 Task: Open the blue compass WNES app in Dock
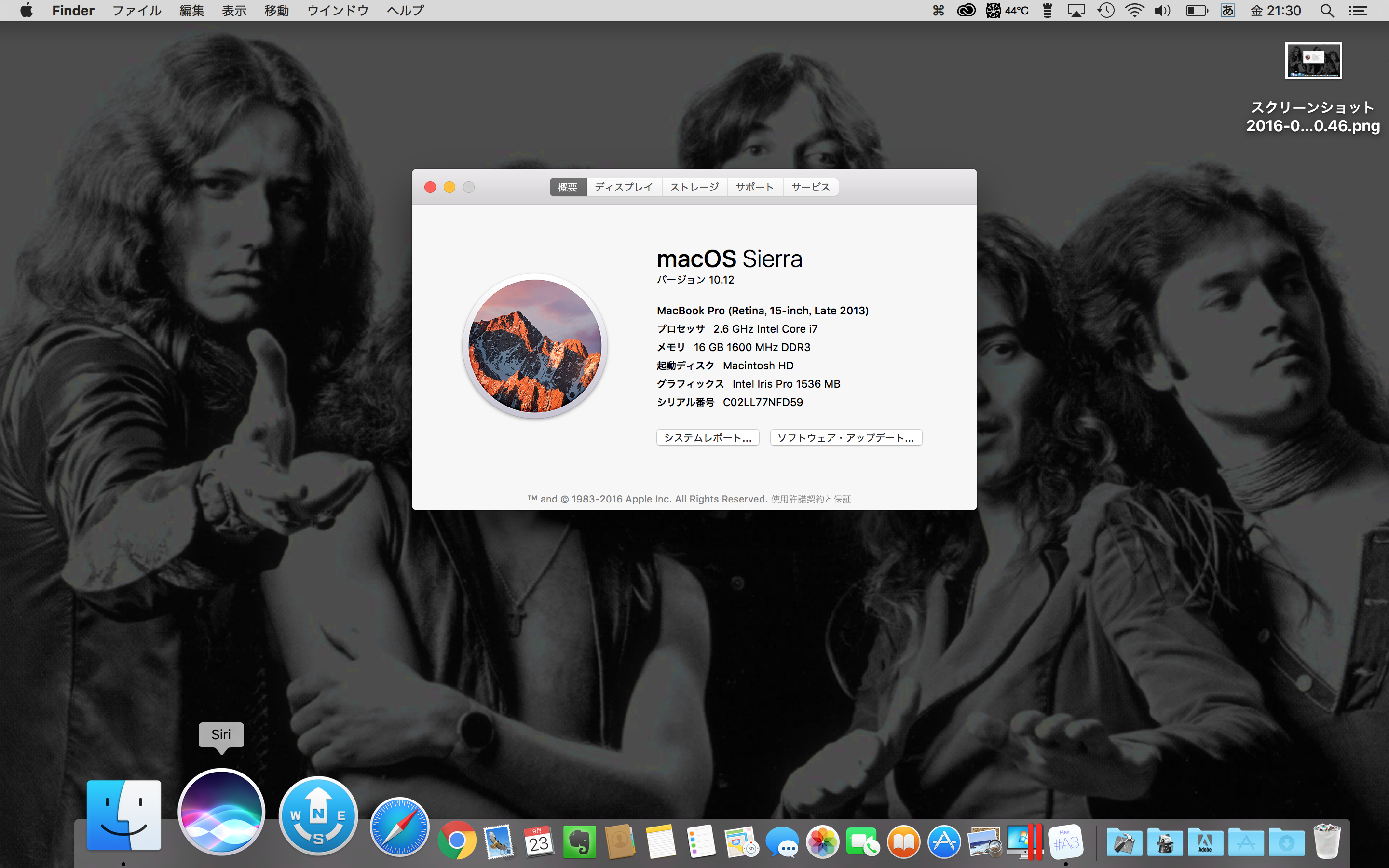(x=318, y=816)
